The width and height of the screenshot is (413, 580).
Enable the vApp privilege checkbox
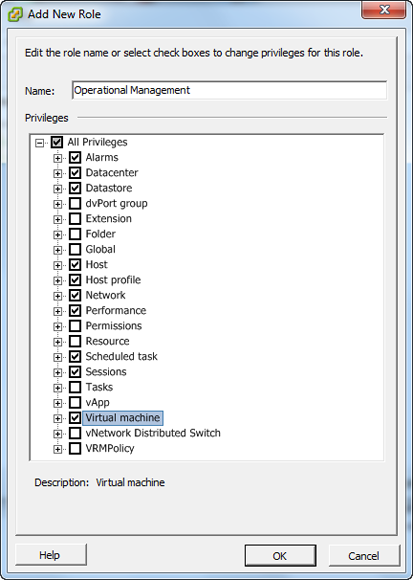point(75,402)
